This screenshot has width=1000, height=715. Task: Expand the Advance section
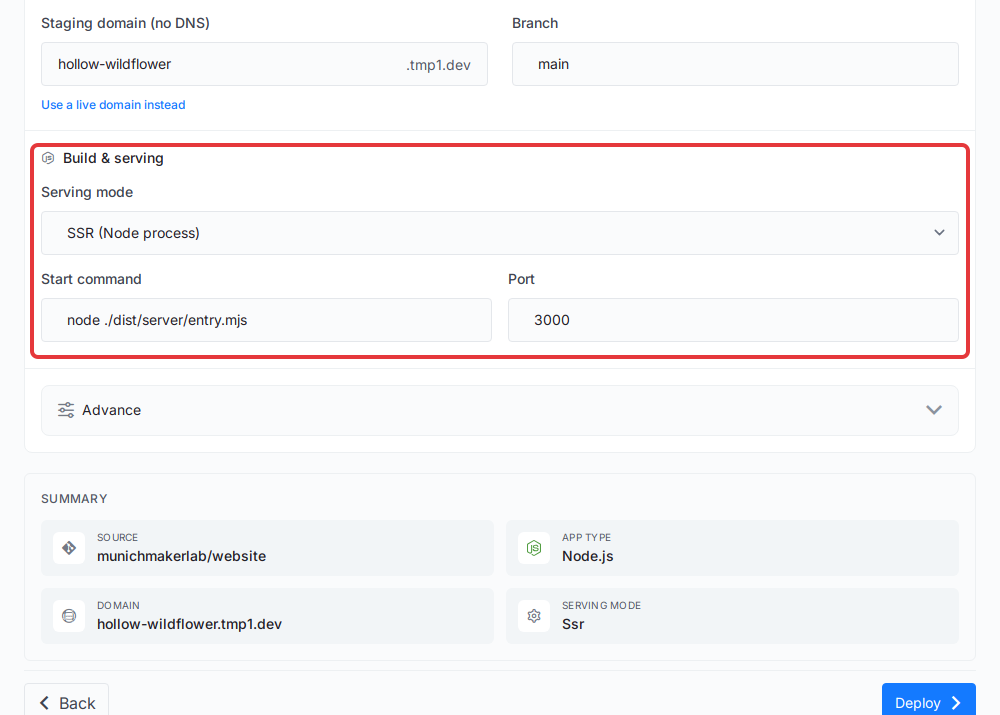pos(499,410)
